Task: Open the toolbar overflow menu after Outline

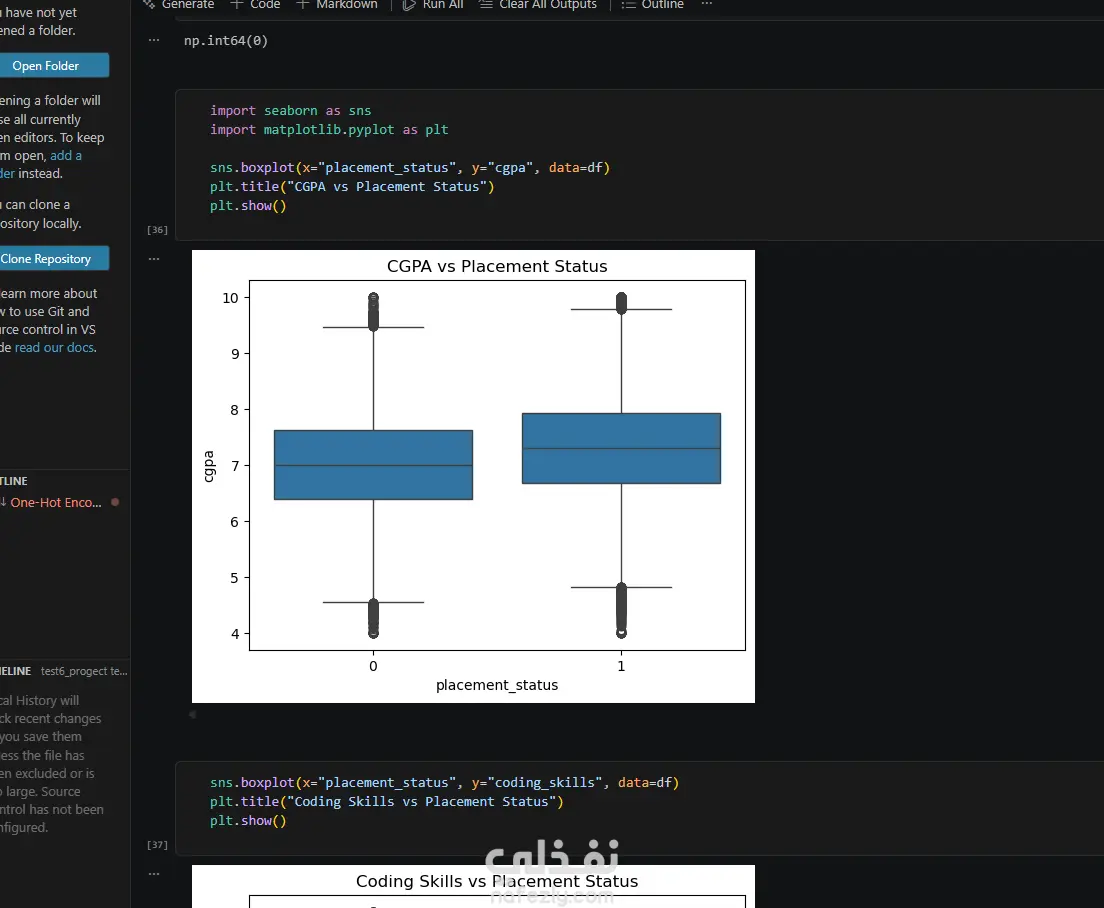Action: pyautogui.click(x=707, y=4)
